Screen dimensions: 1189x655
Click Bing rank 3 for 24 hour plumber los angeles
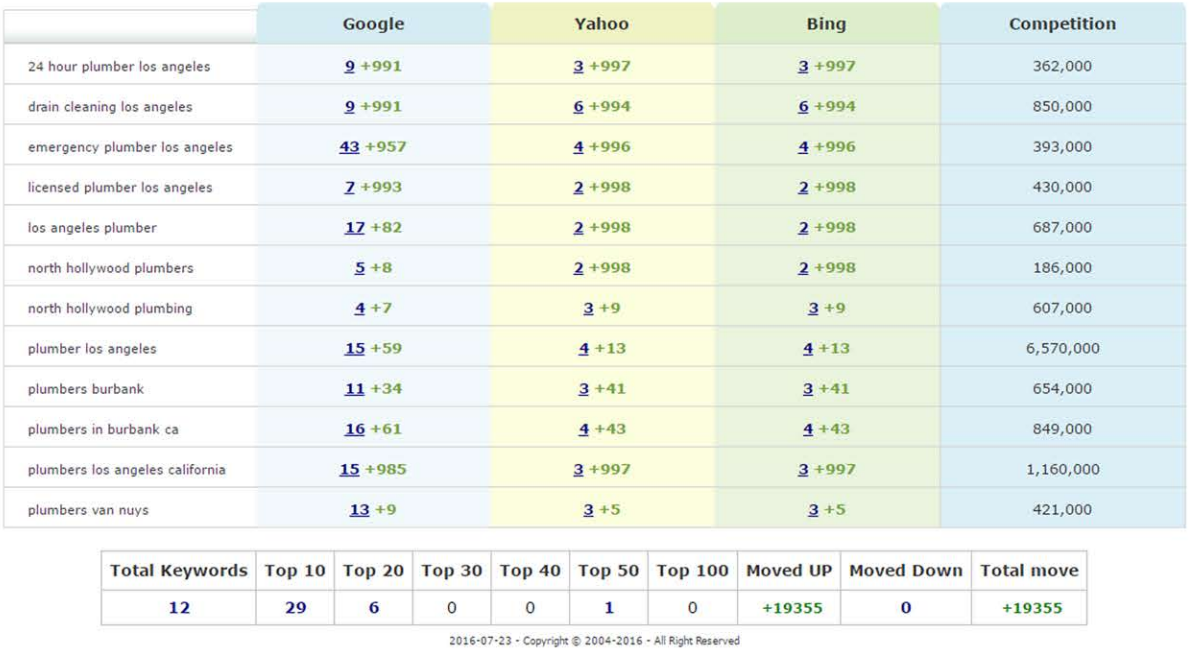tap(803, 66)
